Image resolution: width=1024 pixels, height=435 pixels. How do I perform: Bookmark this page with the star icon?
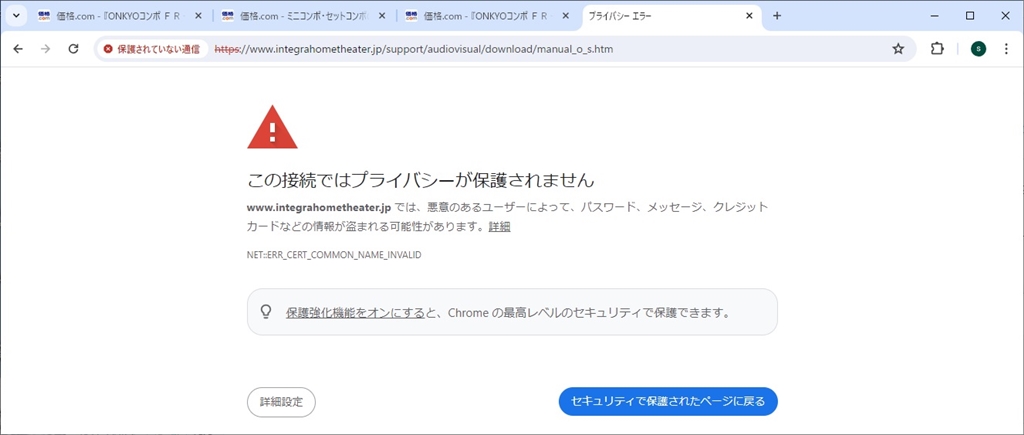pos(899,49)
